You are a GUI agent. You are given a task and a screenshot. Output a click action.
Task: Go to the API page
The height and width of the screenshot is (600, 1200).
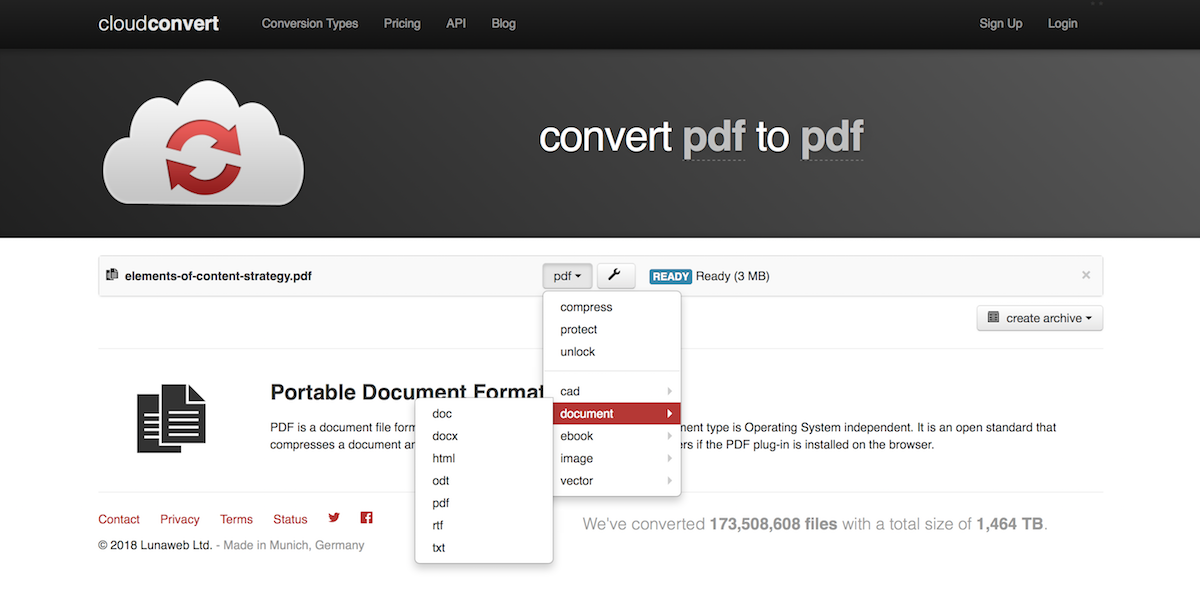click(456, 23)
